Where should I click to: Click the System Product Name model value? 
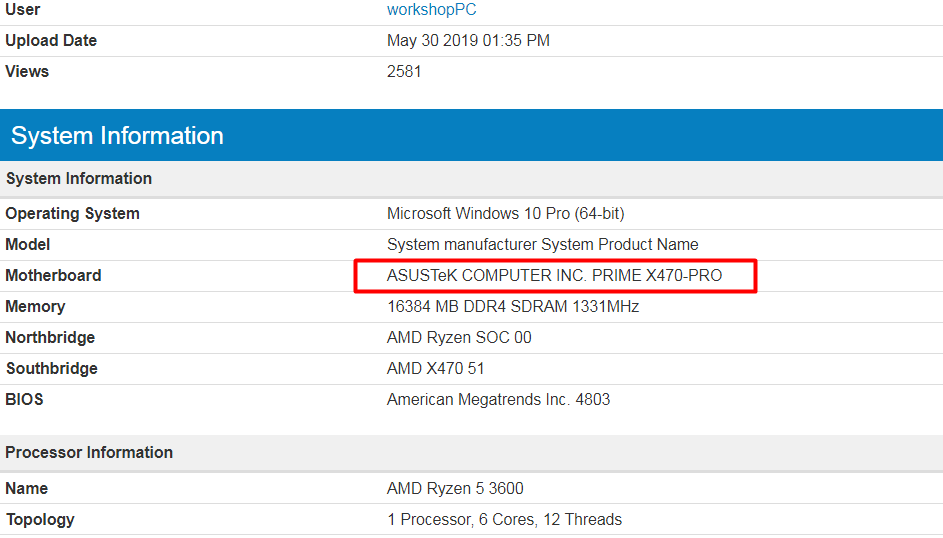[x=542, y=245]
